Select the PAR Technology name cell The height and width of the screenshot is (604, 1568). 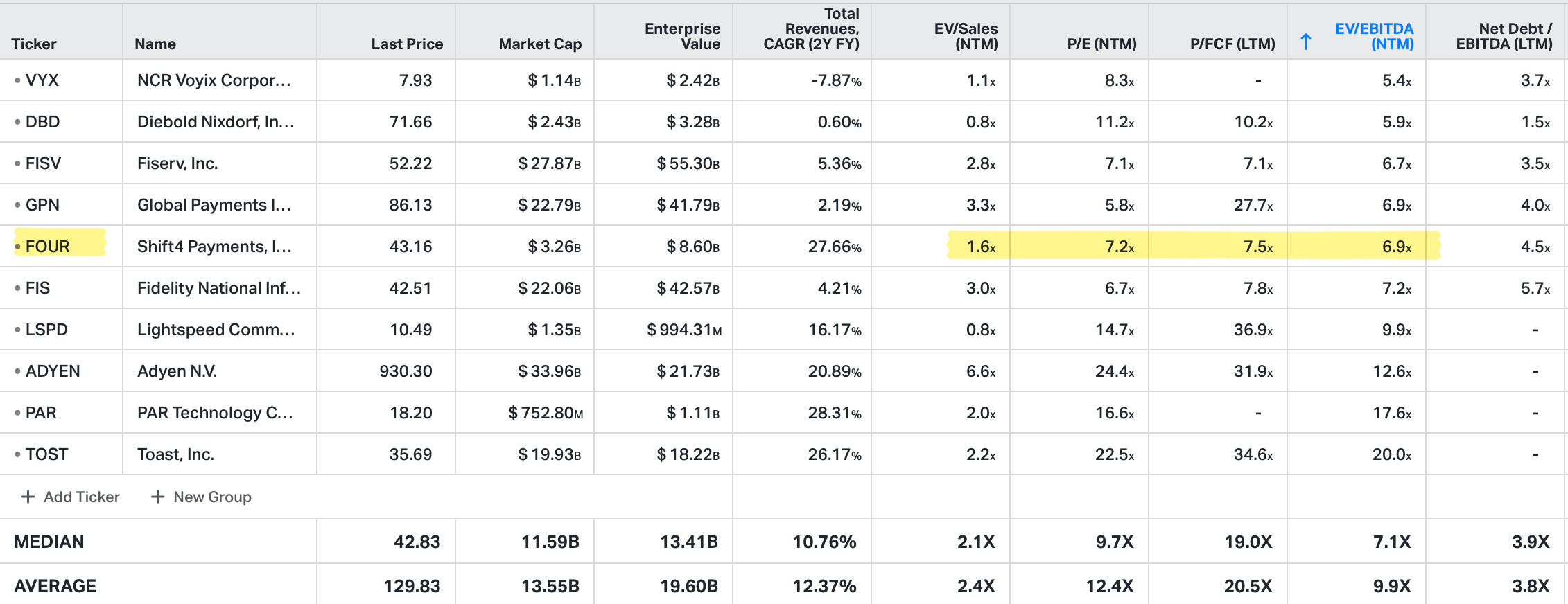(216, 413)
